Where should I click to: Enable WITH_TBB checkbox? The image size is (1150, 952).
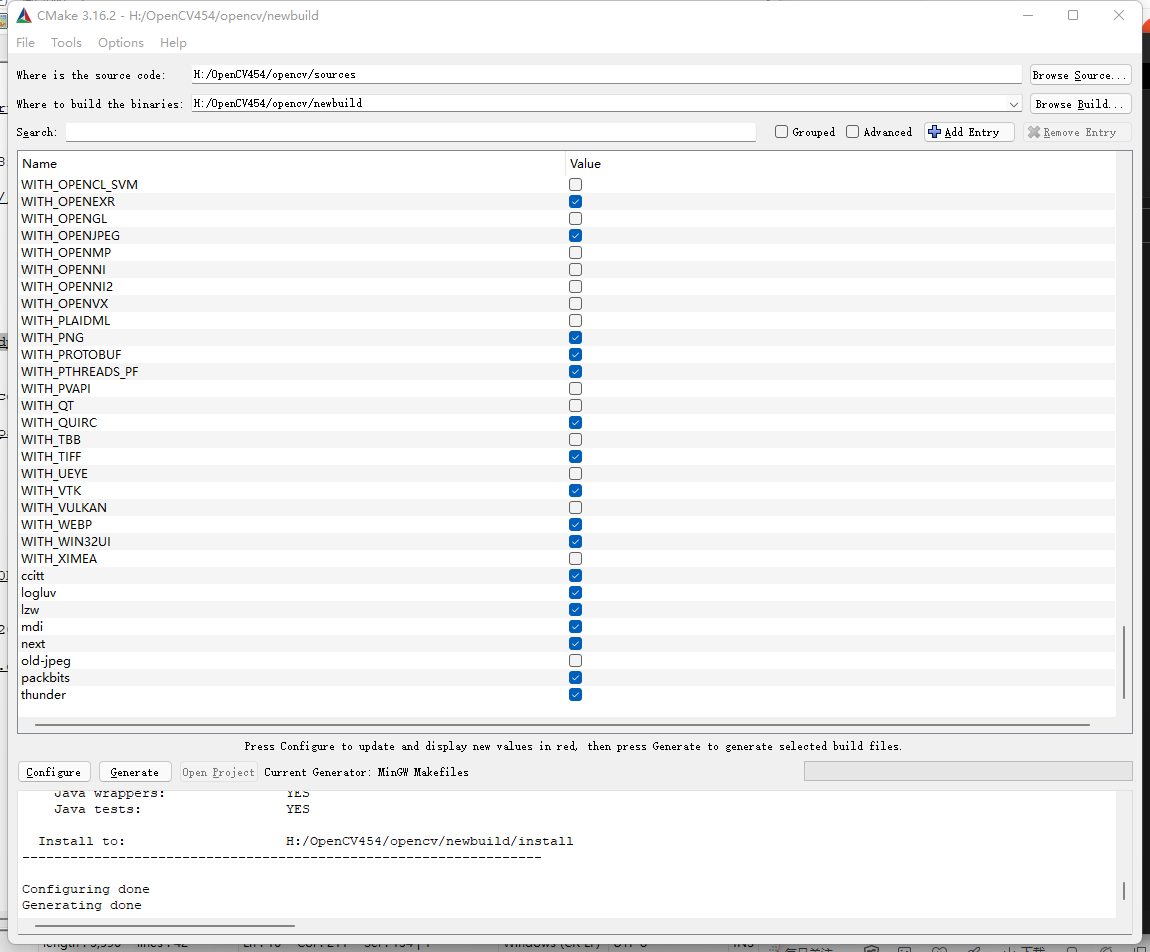click(576, 439)
